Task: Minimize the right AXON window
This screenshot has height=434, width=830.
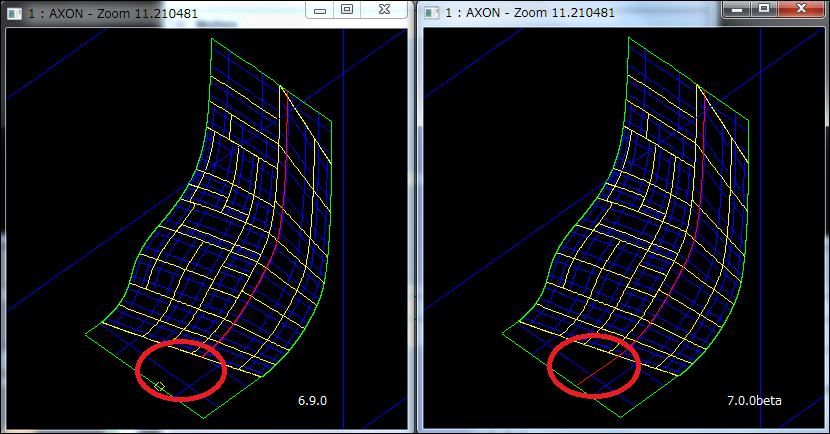Action: pyautogui.click(x=738, y=9)
